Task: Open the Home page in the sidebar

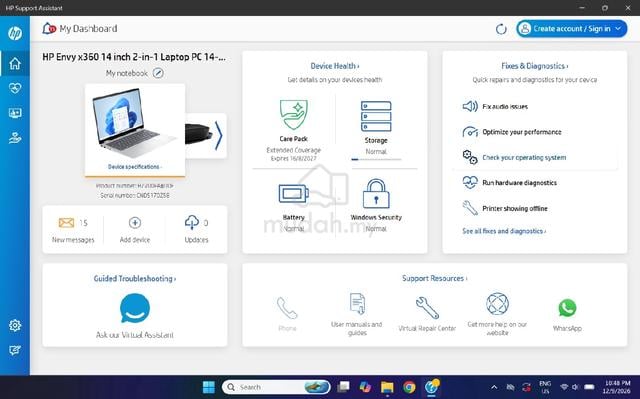Action: click(x=15, y=63)
